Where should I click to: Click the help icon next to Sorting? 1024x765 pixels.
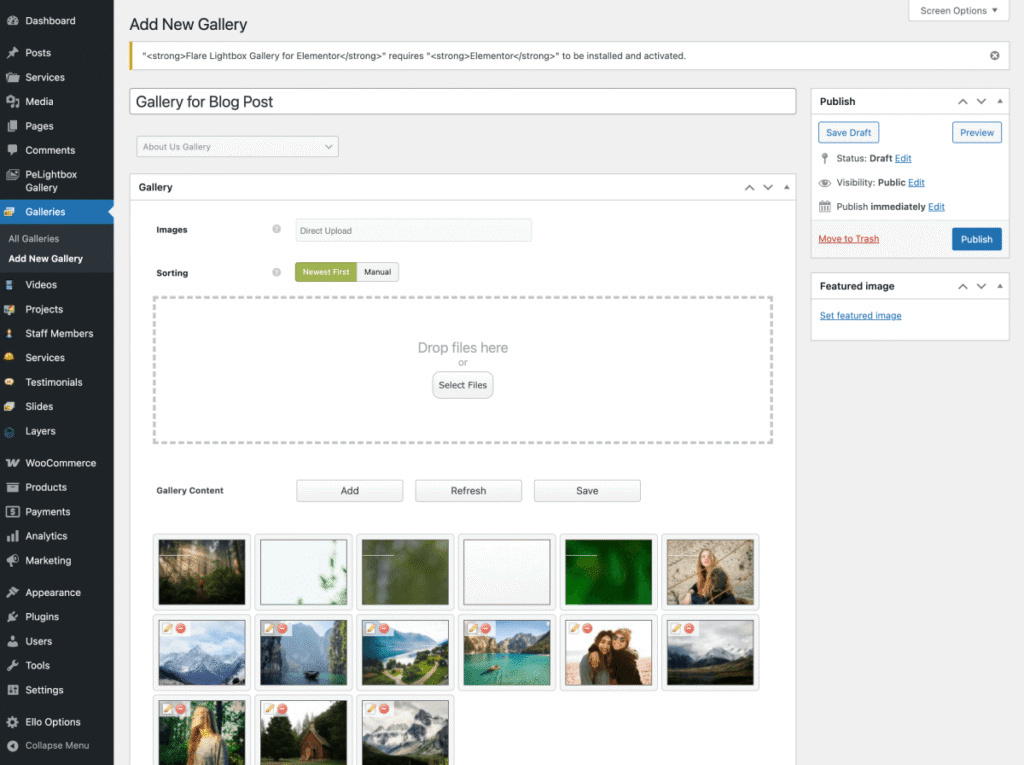point(277,272)
